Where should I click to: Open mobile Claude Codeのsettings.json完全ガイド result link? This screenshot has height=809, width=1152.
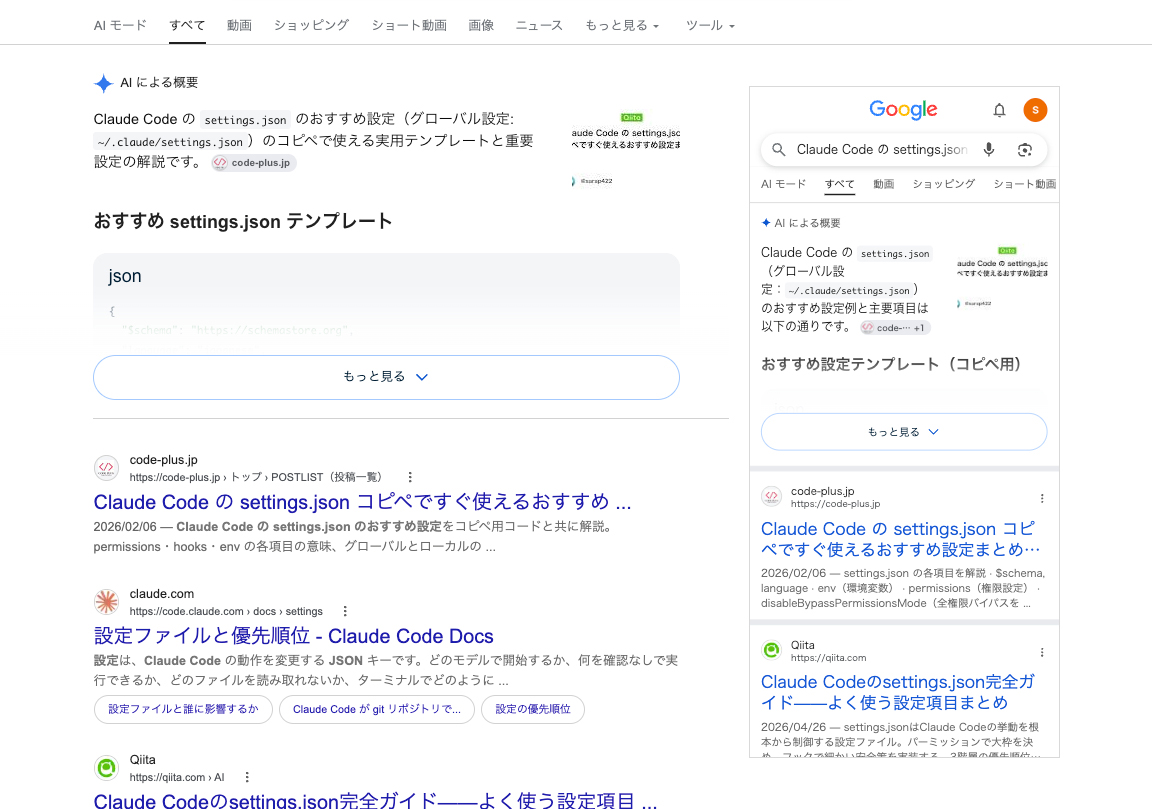click(898, 692)
